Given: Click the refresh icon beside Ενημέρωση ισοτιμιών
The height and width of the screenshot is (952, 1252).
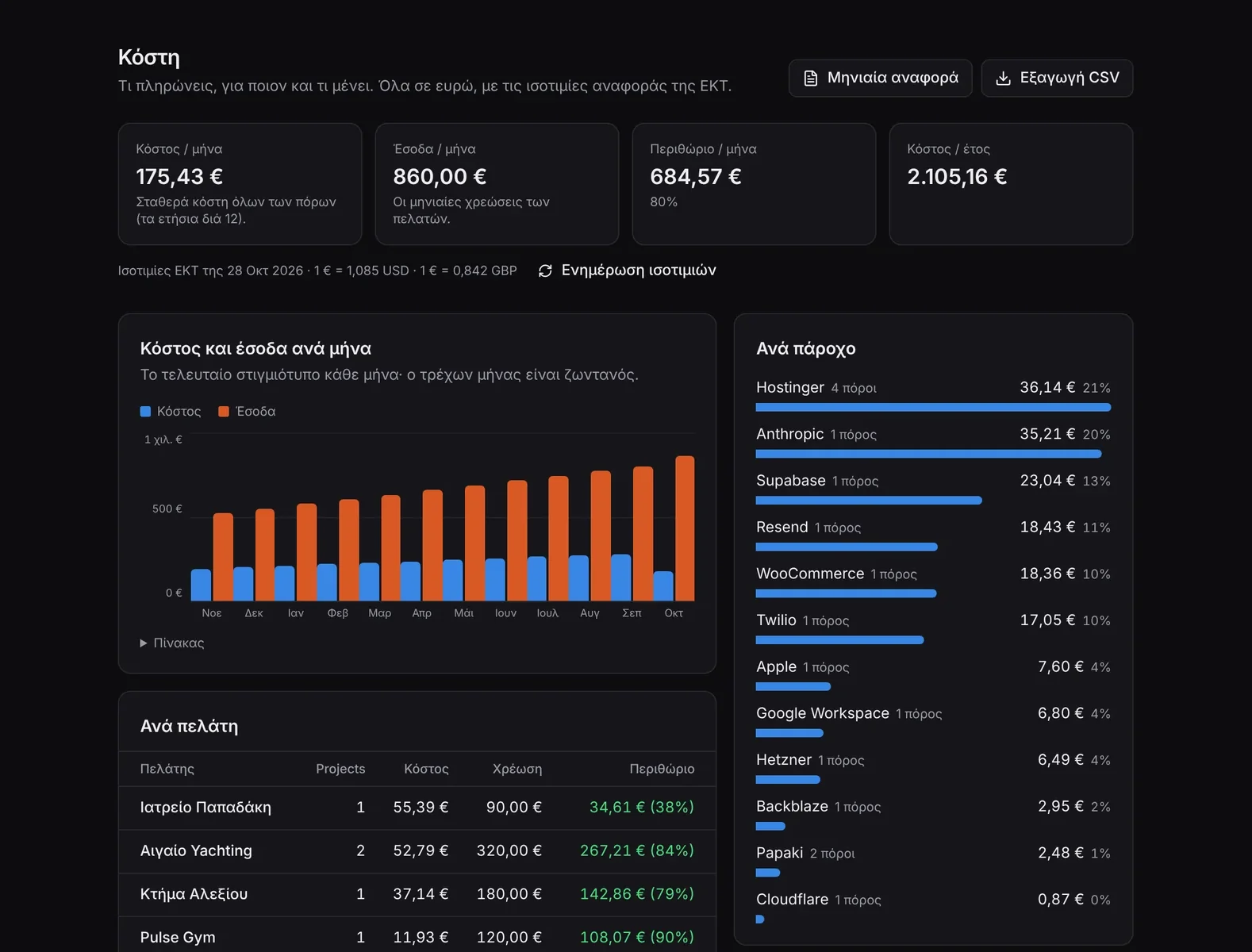Looking at the screenshot, I should click(x=545, y=271).
